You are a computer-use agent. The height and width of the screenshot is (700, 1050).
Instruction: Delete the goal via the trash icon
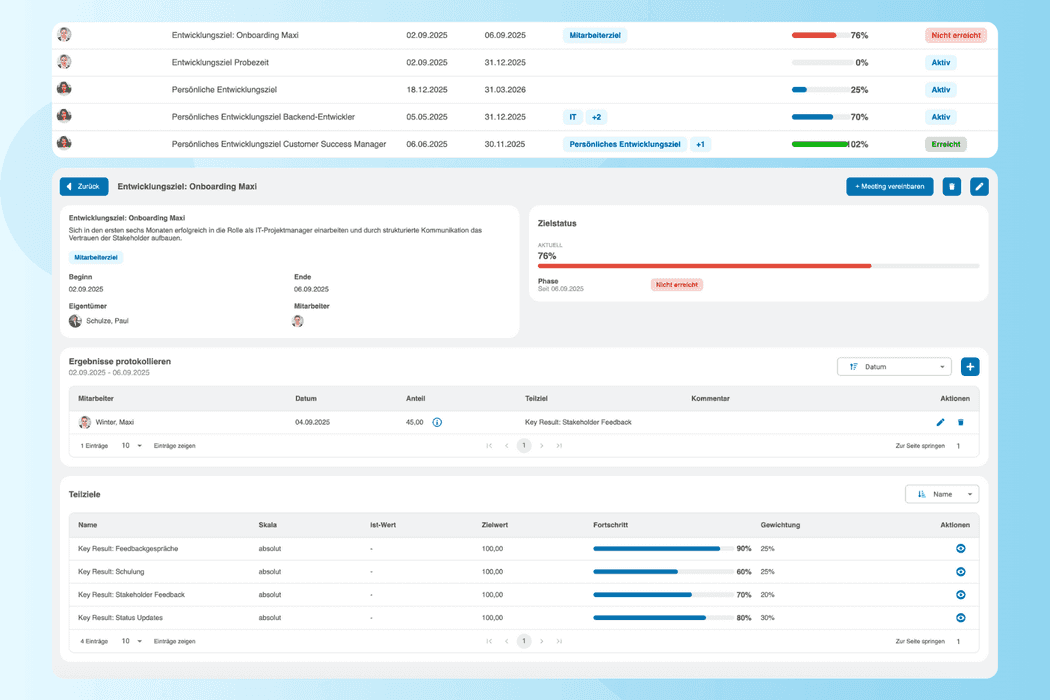point(951,186)
